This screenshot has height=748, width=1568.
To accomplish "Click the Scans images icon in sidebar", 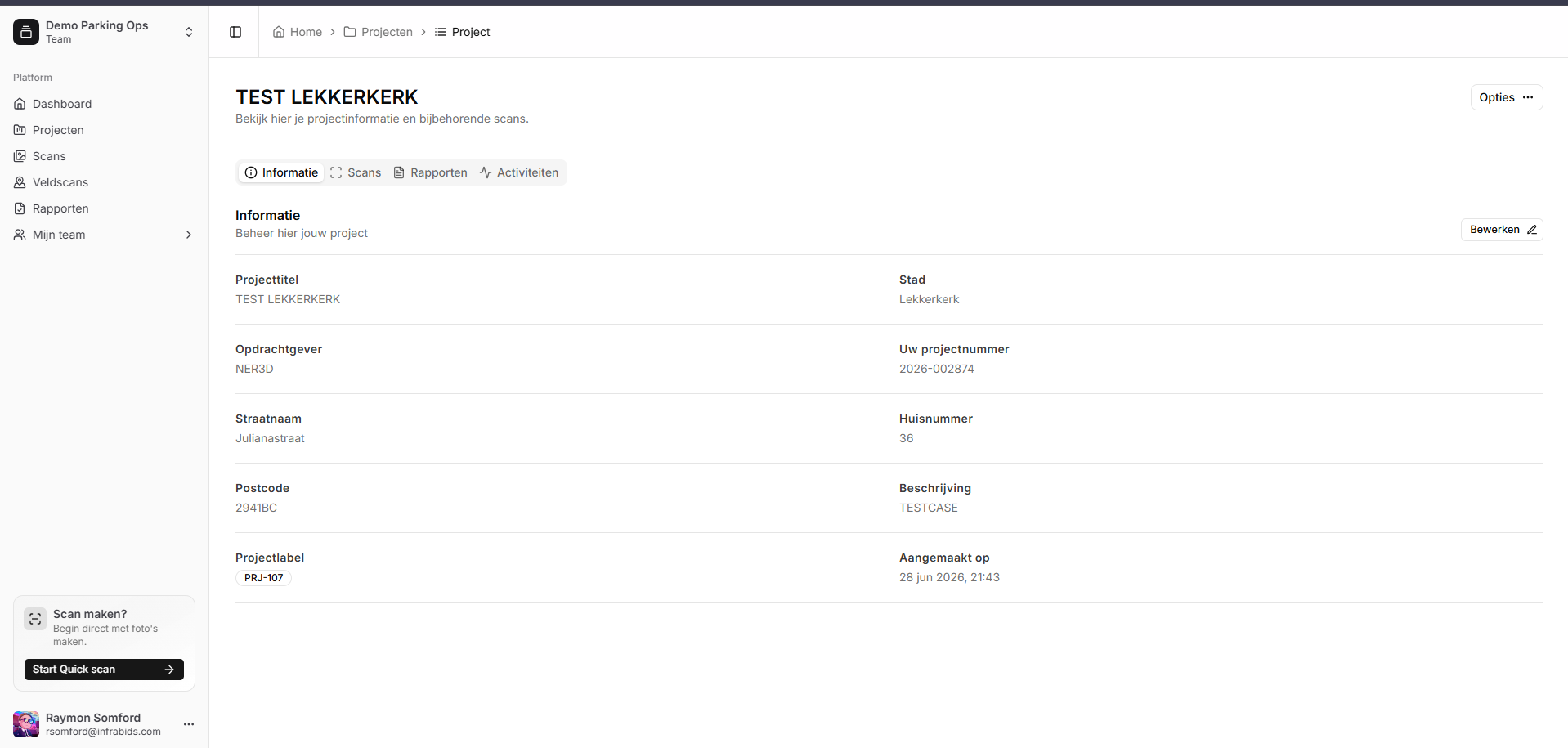I will (20, 156).
